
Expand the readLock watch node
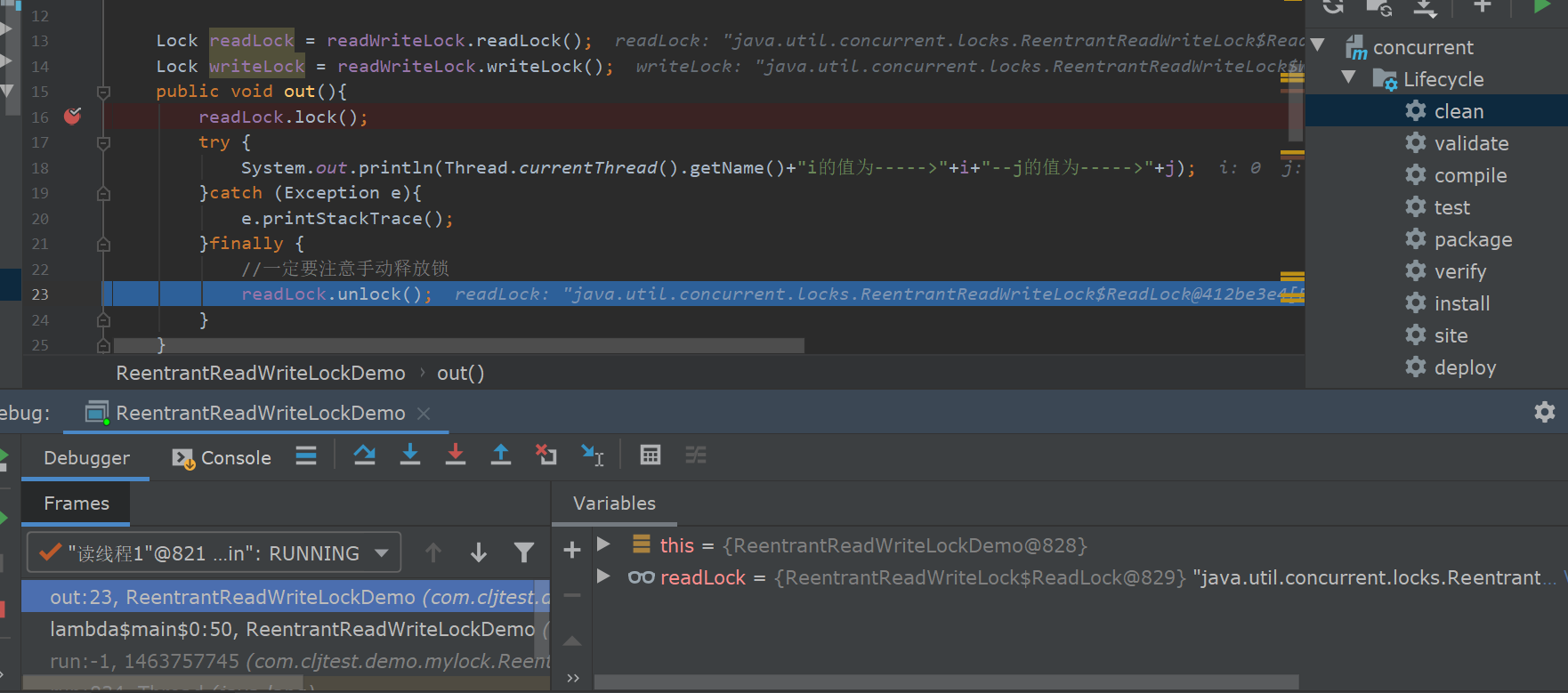tap(603, 576)
